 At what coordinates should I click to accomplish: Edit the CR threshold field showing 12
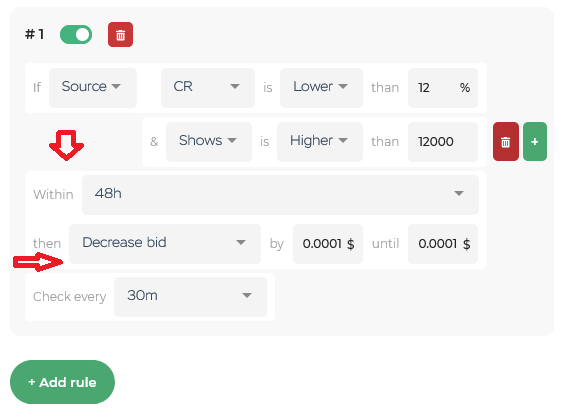(443, 88)
